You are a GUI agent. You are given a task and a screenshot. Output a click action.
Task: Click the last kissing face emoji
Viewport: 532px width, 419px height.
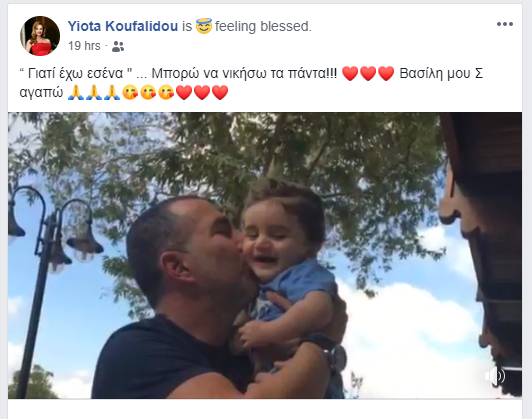click(166, 93)
